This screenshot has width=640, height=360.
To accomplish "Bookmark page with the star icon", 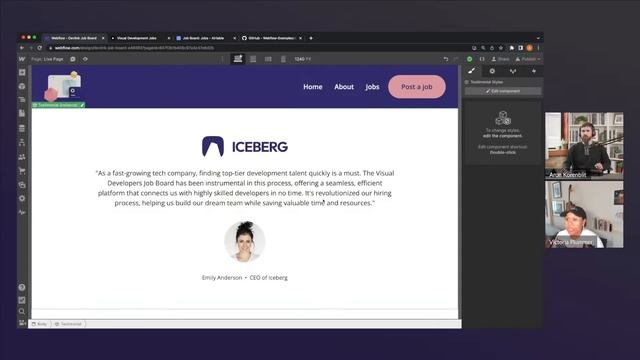I will coord(501,48).
